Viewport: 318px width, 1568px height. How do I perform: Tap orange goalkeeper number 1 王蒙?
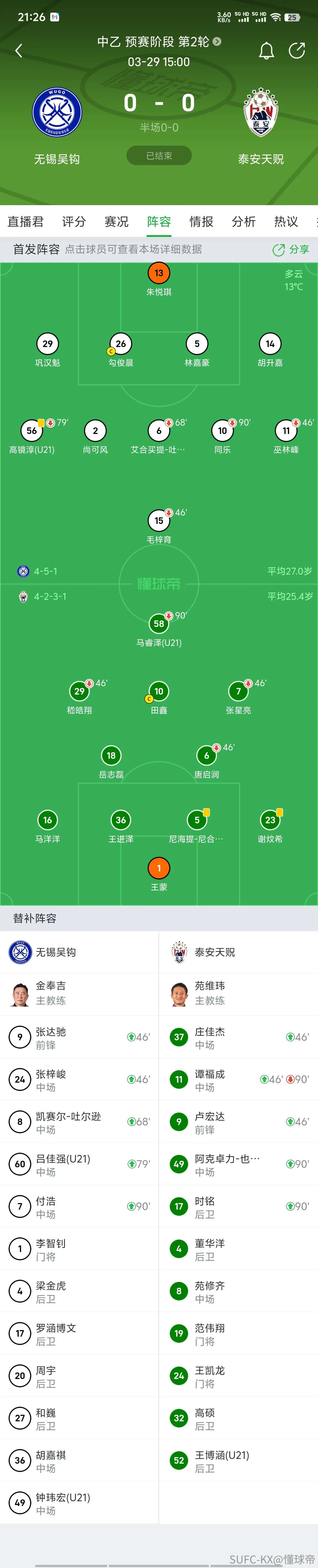point(159,868)
